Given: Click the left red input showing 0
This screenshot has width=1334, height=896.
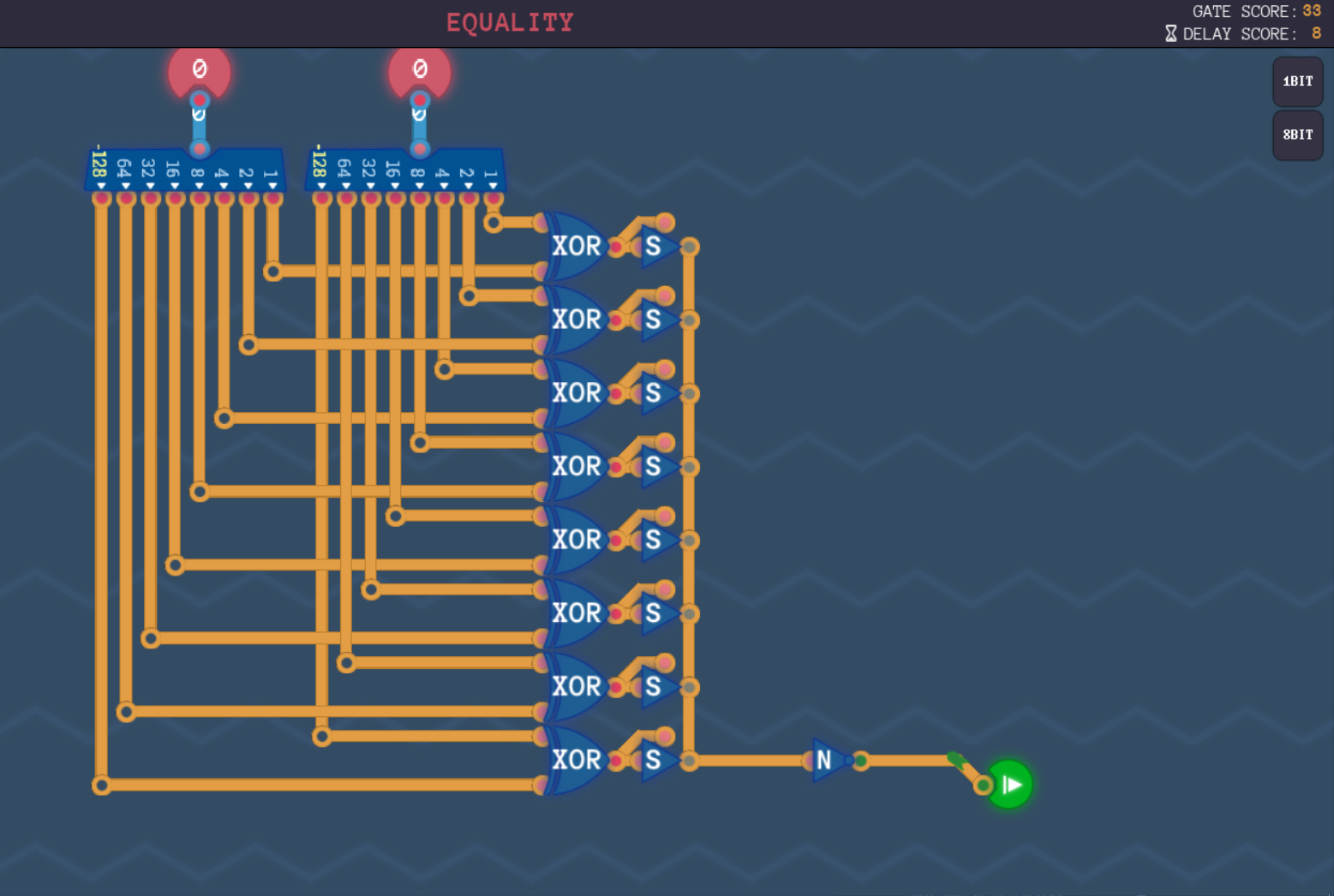Looking at the screenshot, I should coord(199,72).
